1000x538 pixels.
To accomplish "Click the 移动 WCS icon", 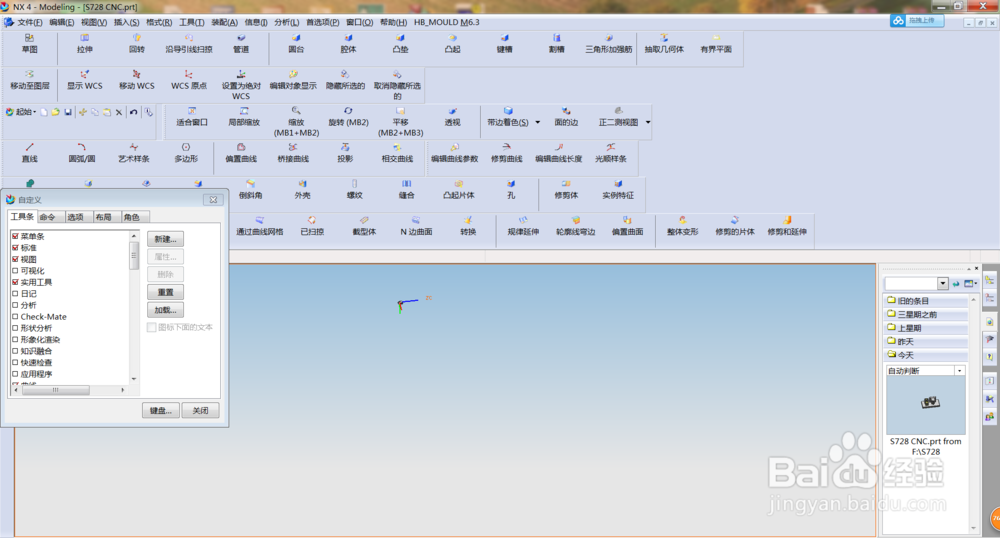I will (x=136, y=75).
